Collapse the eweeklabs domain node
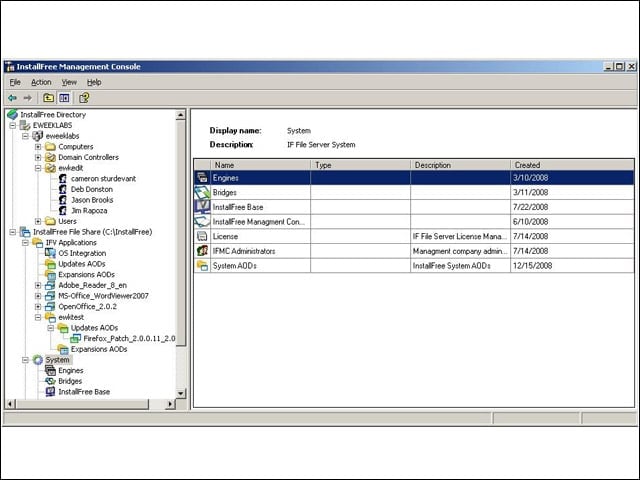The image size is (640, 480). coord(25,136)
